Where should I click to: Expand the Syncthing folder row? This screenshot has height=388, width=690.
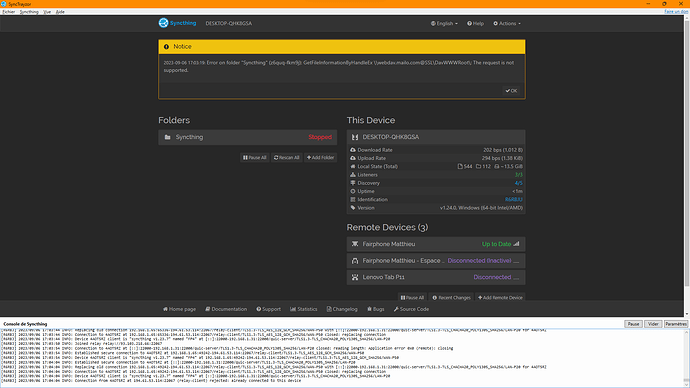(247, 137)
